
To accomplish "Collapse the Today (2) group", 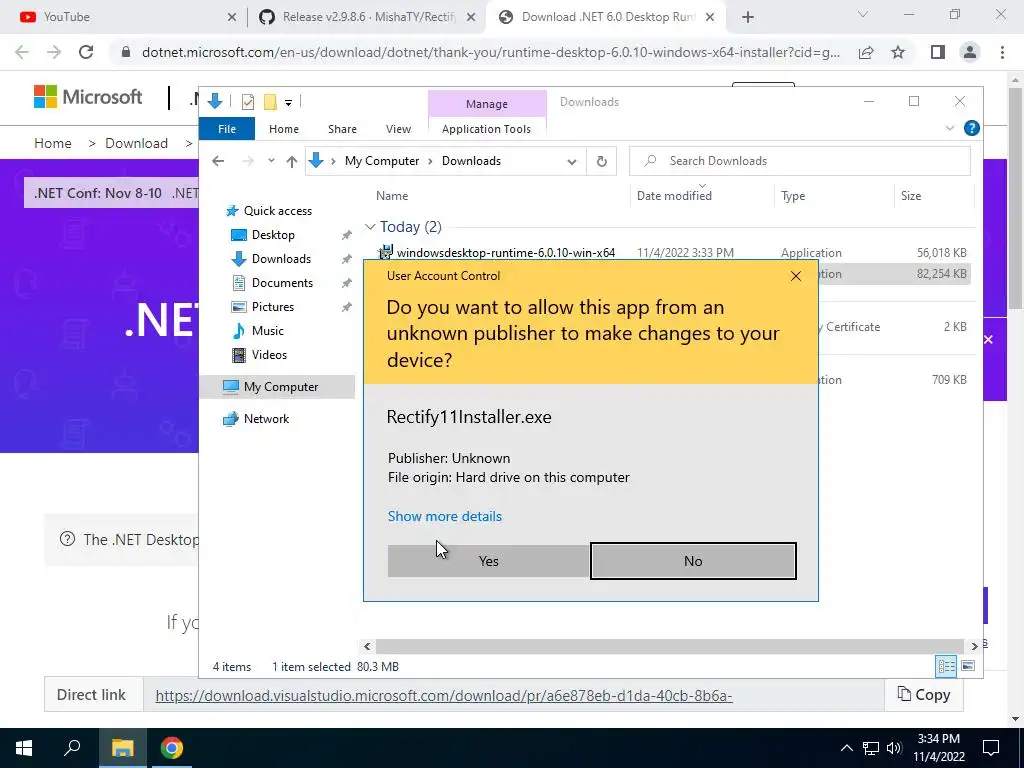I will (x=370, y=227).
